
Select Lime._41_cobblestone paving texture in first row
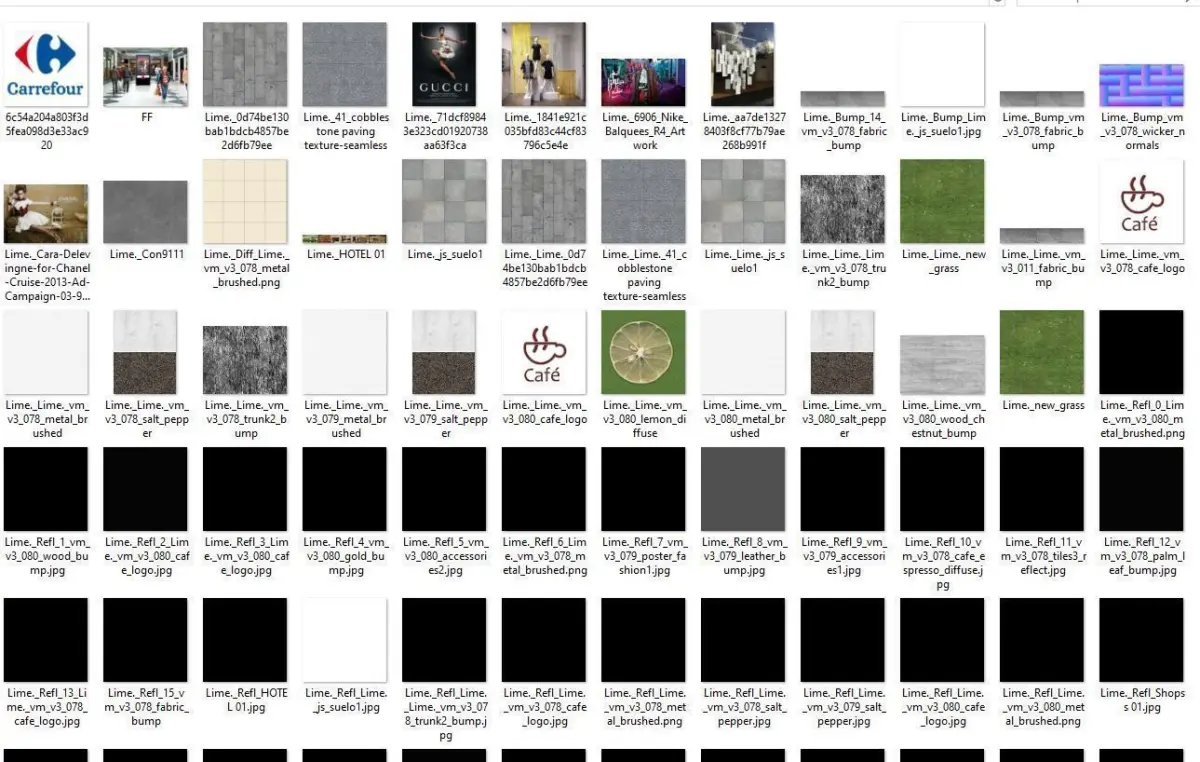pyautogui.click(x=345, y=65)
